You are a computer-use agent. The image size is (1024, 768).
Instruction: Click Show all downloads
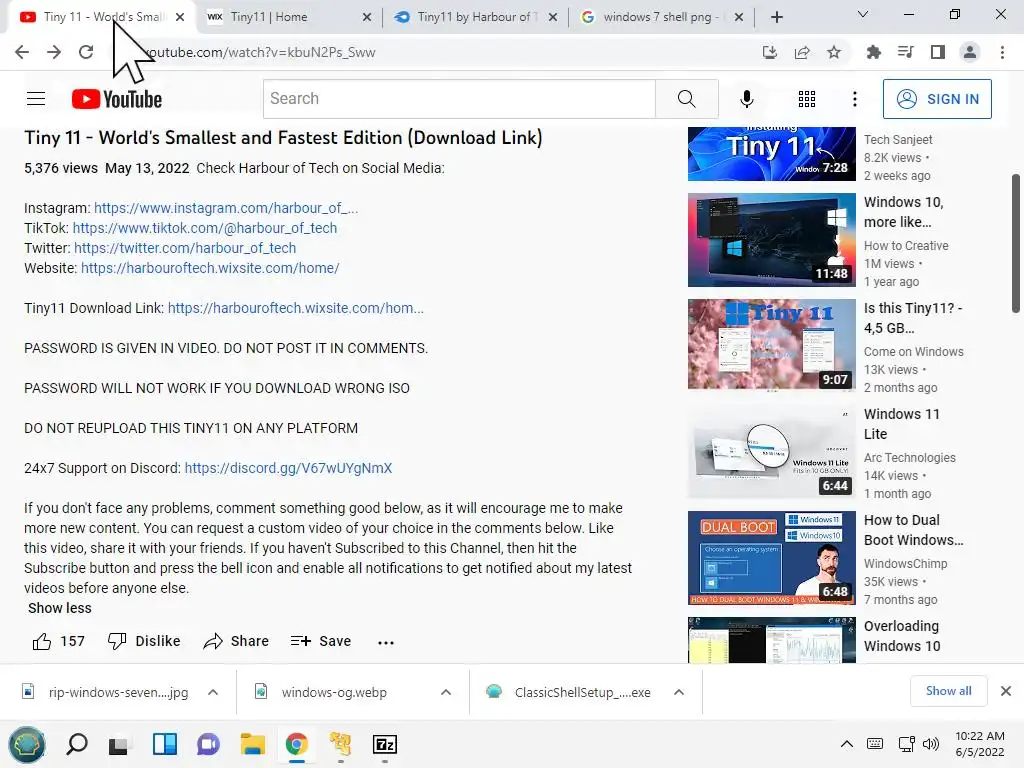click(948, 691)
